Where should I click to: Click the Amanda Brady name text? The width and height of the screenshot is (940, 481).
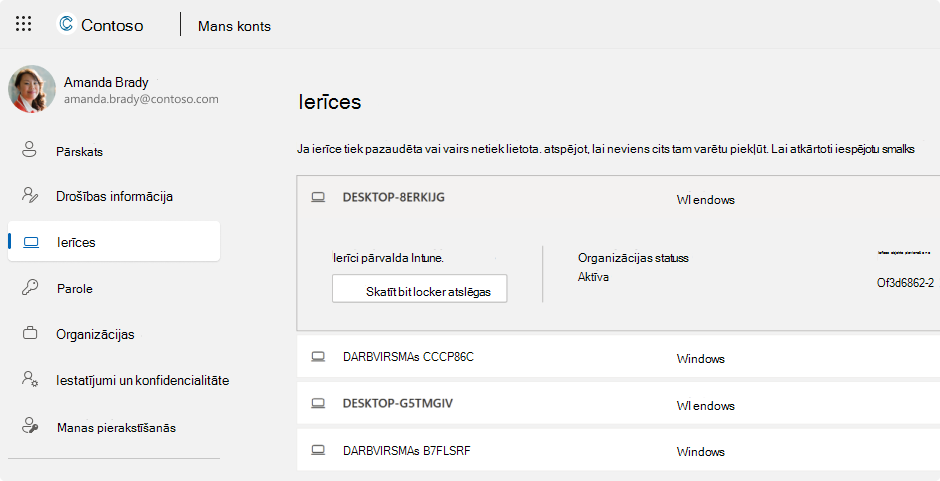(x=106, y=82)
